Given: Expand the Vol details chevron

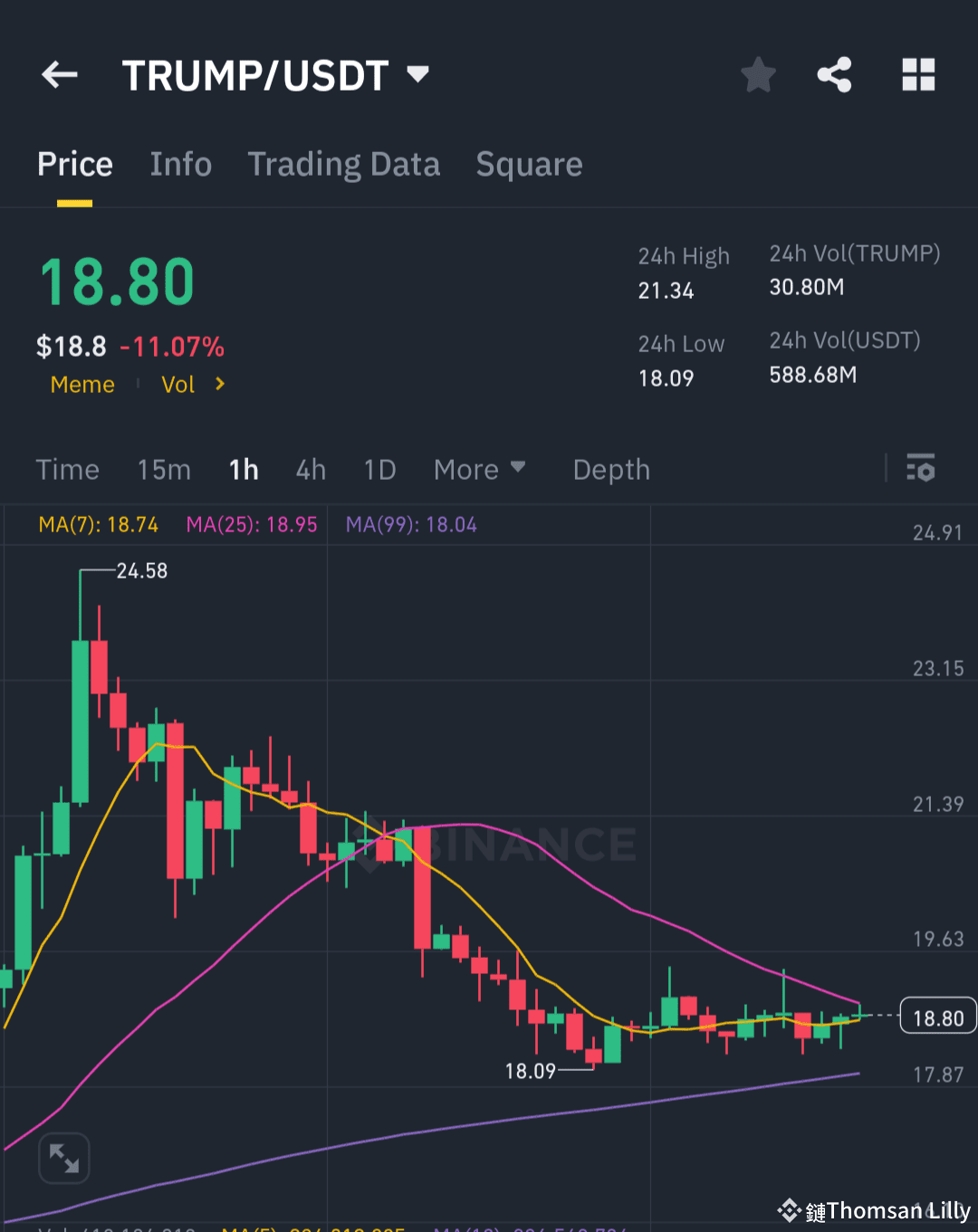Looking at the screenshot, I should (219, 384).
